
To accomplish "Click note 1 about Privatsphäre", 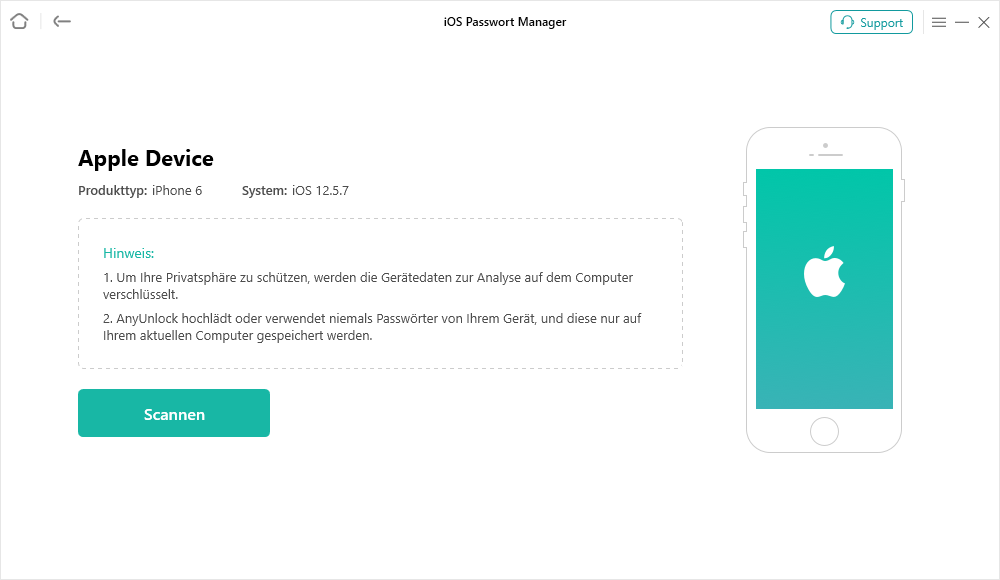I will pyautogui.click(x=368, y=286).
